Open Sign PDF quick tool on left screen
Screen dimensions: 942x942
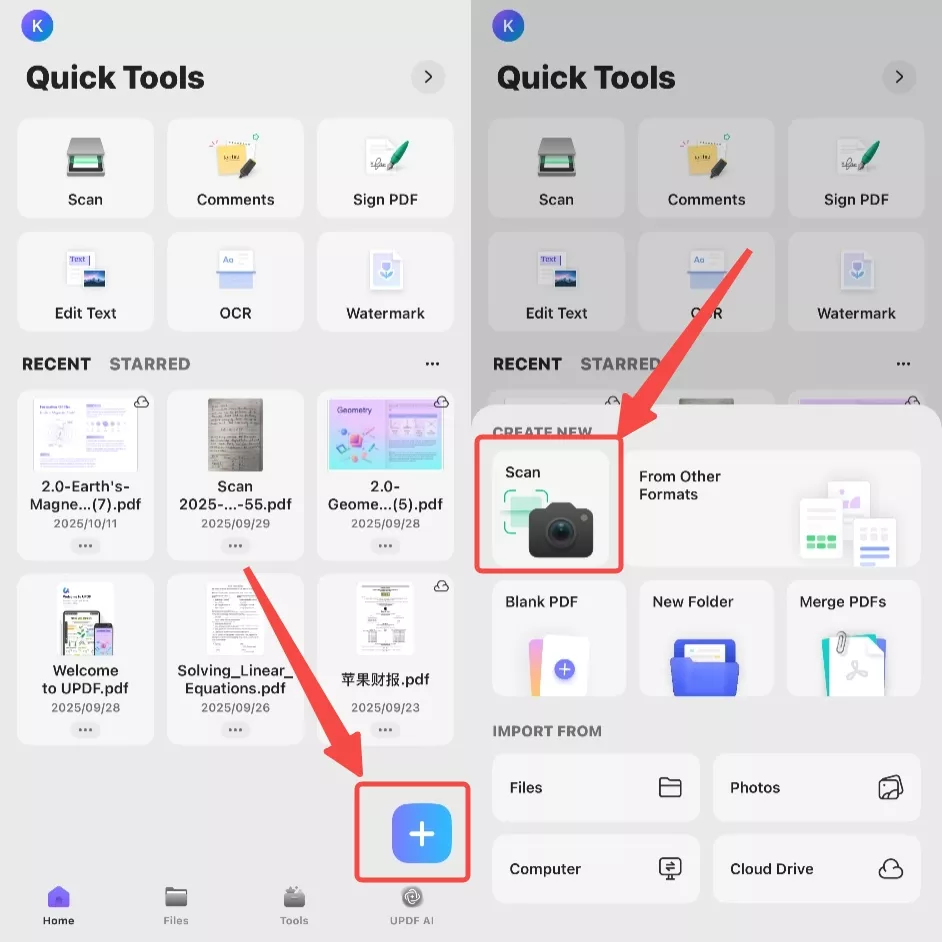point(385,168)
